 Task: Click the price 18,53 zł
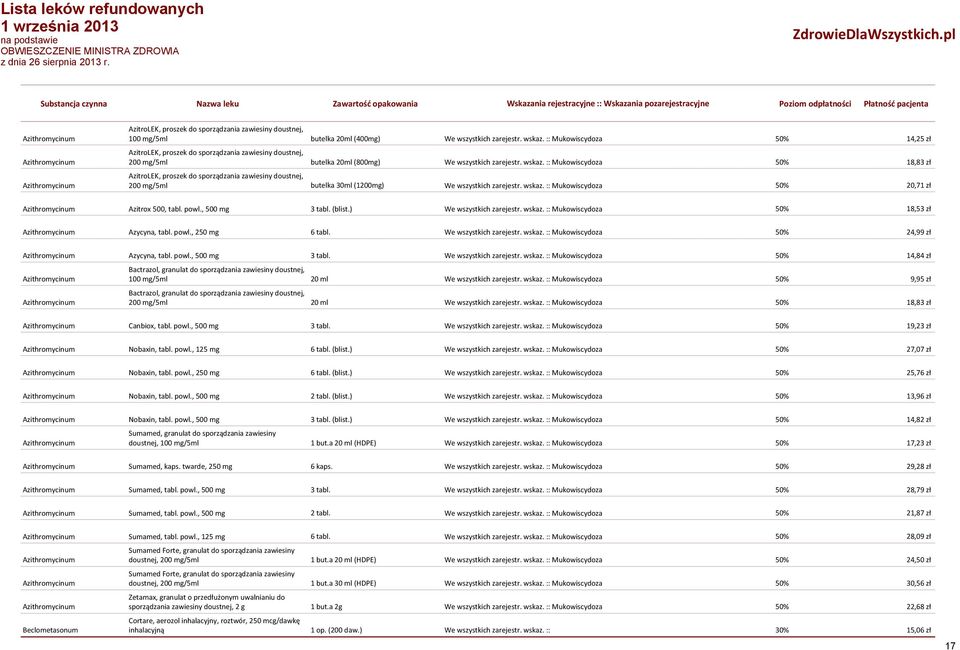pos(918,209)
